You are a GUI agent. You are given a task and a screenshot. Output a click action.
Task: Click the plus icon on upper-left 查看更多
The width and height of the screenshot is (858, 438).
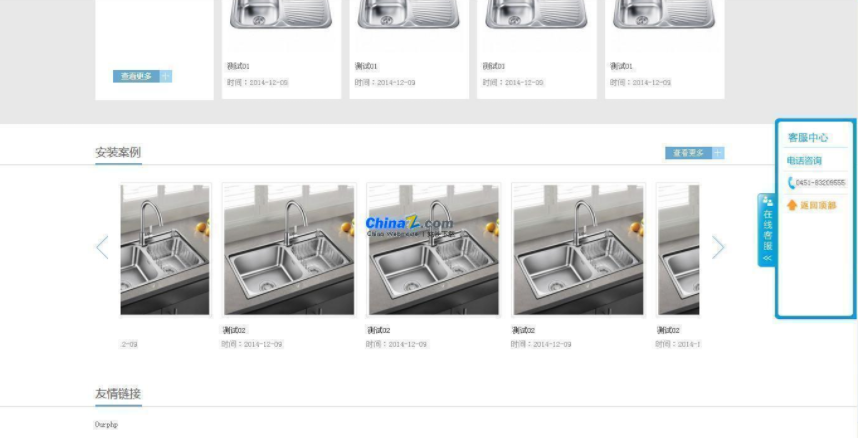166,76
